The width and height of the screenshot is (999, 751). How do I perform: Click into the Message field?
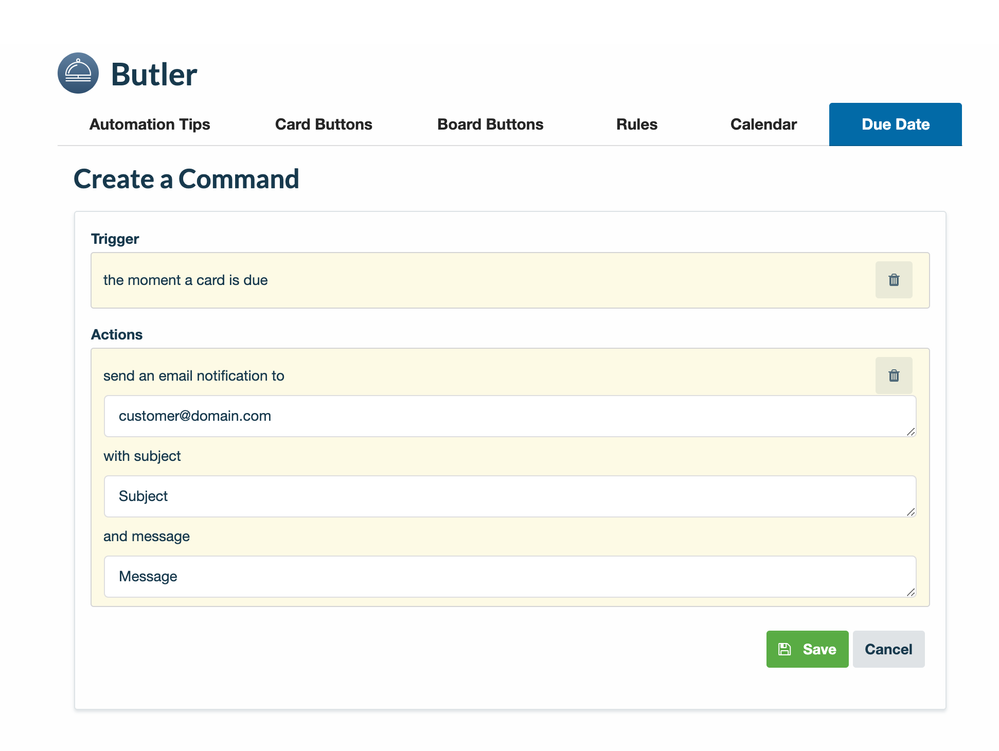click(x=510, y=576)
